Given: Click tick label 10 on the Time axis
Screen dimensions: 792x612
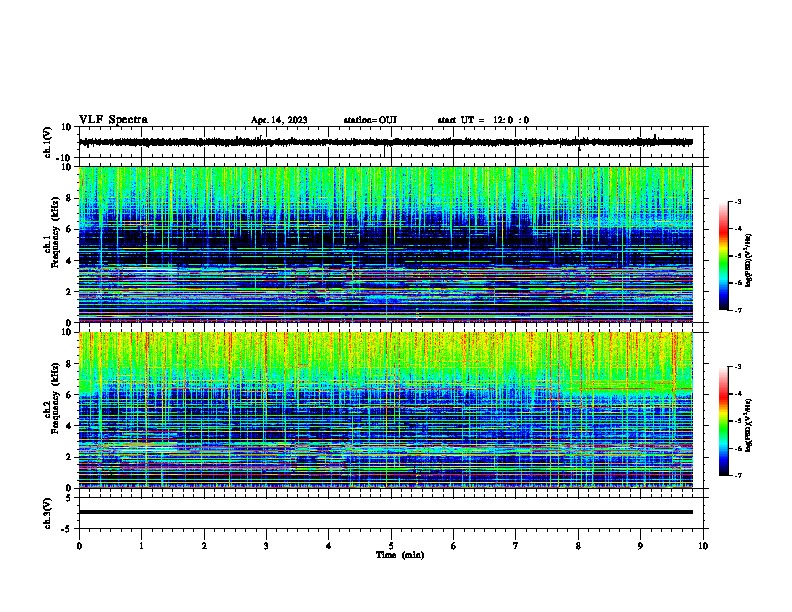Looking at the screenshot, I should [703, 546].
